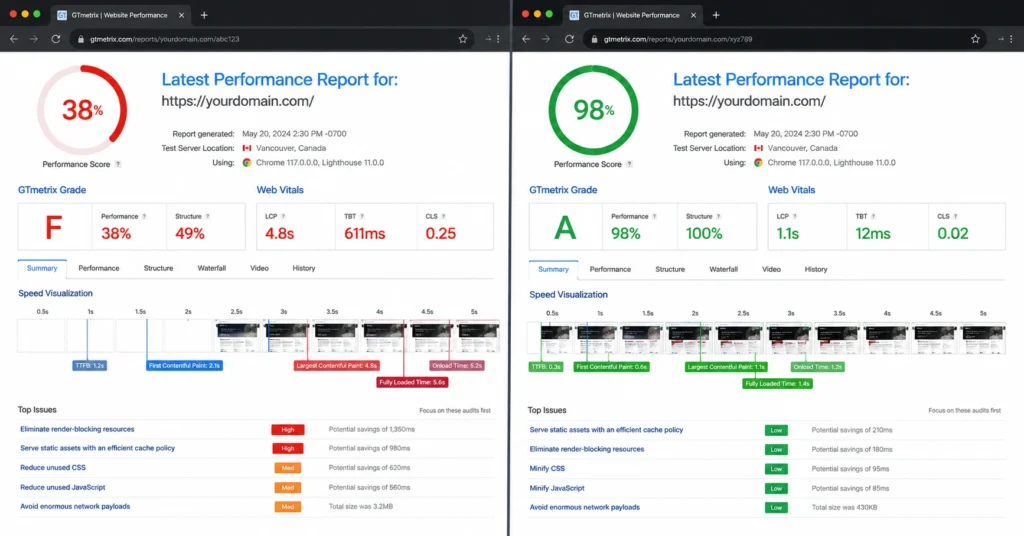Viewport: 1024px width, 536px height.
Task: Open the History tab in the left report
Action: [x=304, y=268]
